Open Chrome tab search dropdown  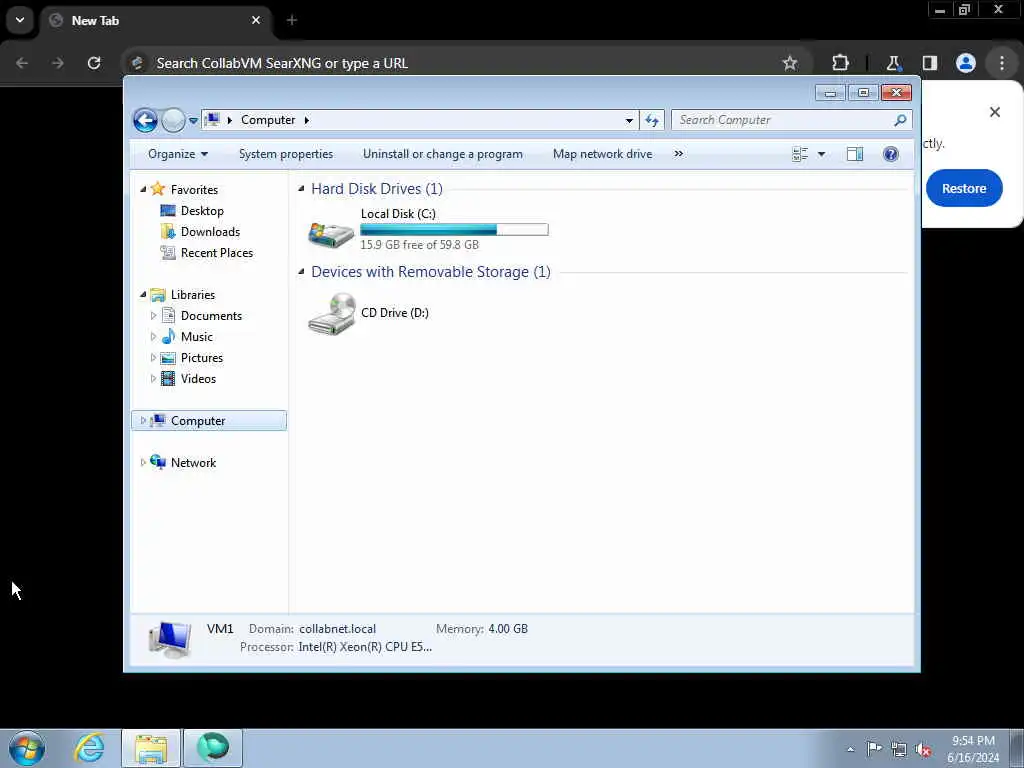point(20,20)
